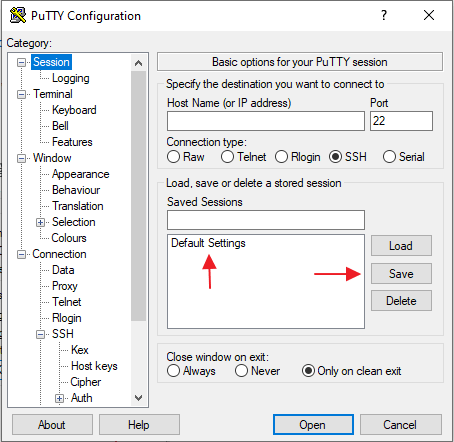Click the category tree scroll-up arrow

[x=138, y=63]
